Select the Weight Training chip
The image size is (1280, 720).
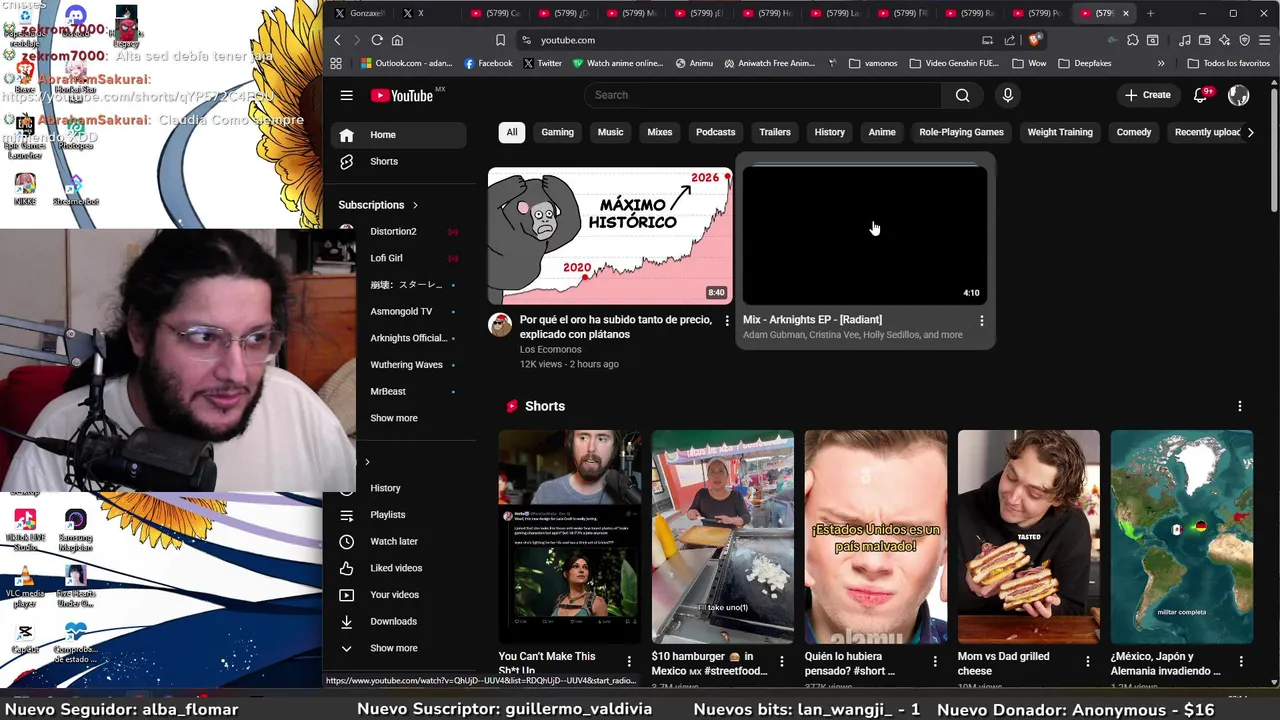point(1060,132)
